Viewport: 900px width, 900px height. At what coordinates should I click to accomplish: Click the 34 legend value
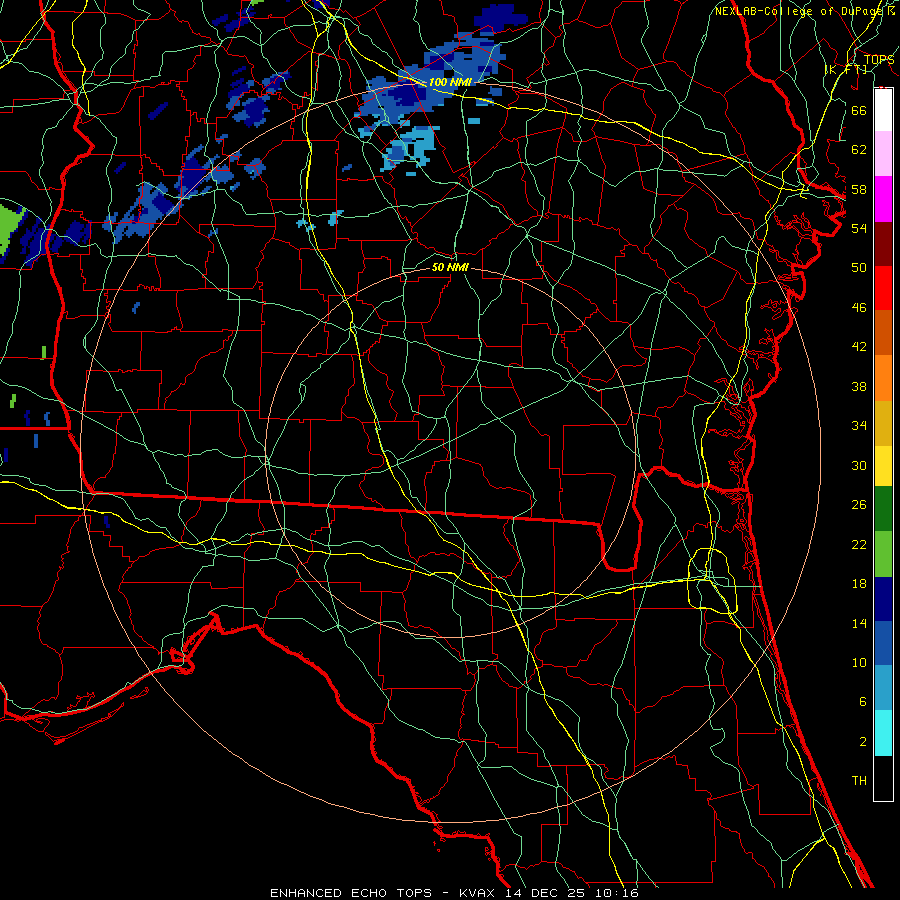tap(859, 426)
